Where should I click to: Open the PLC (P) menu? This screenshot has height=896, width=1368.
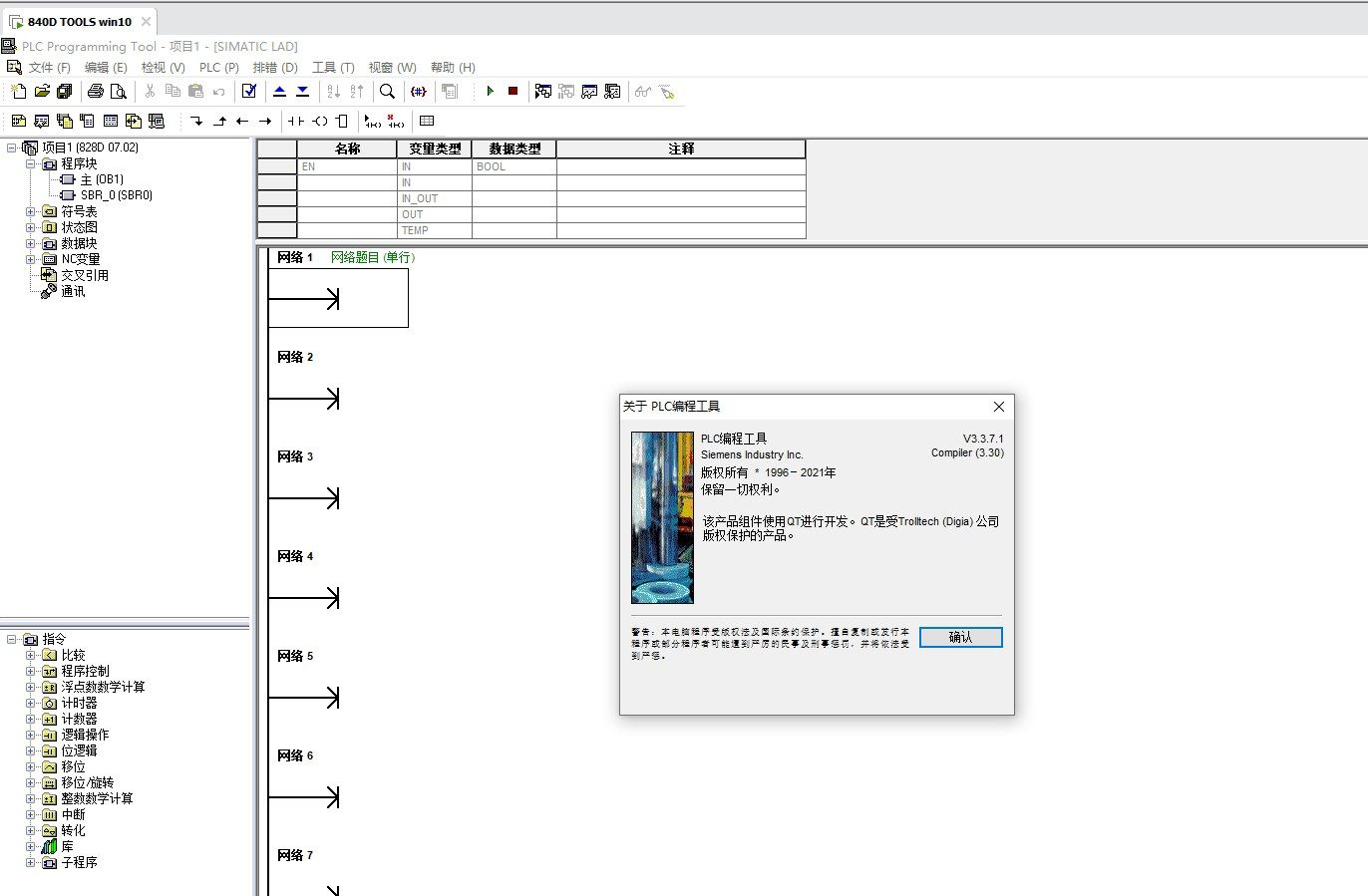218,68
